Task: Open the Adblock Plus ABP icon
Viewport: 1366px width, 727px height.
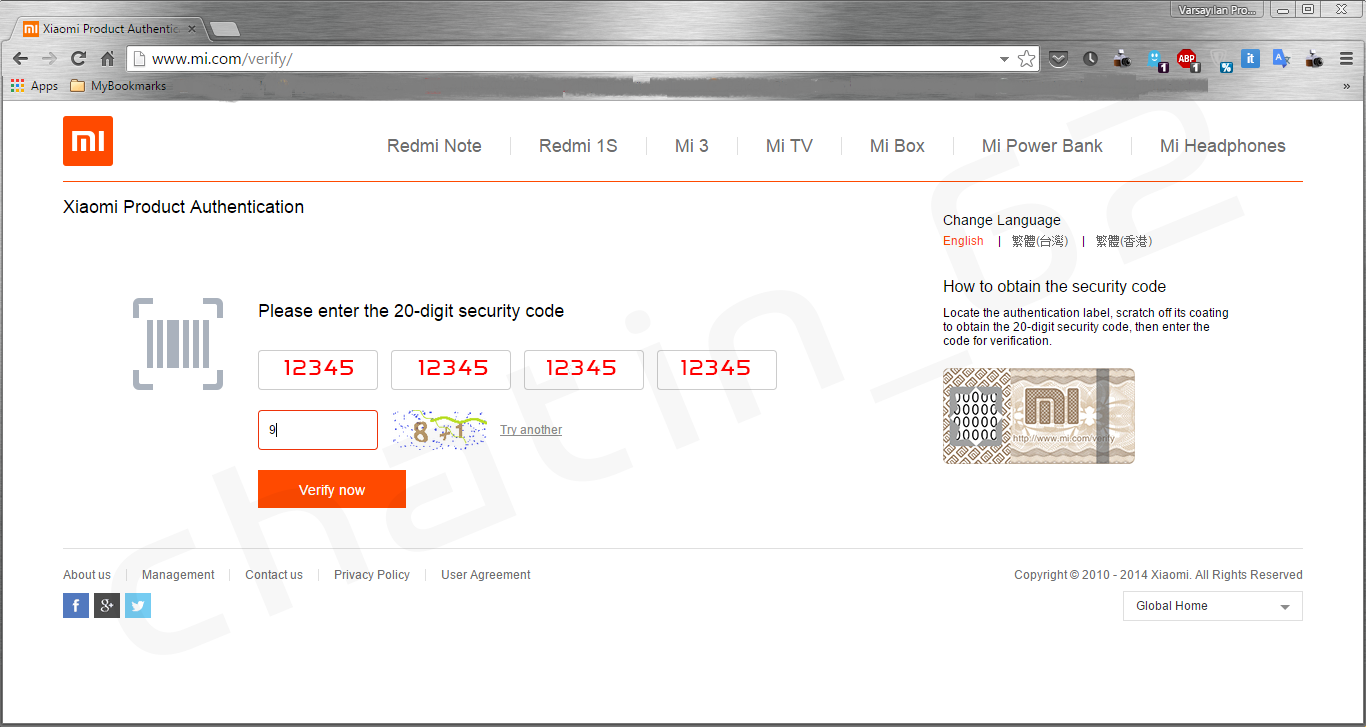Action: click(1188, 60)
